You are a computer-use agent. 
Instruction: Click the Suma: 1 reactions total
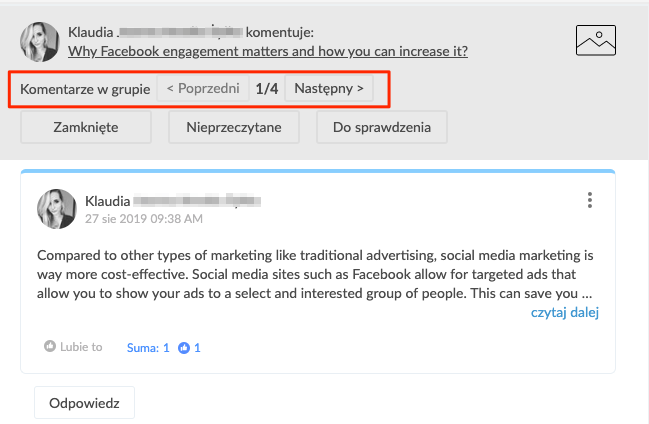[x=148, y=348]
